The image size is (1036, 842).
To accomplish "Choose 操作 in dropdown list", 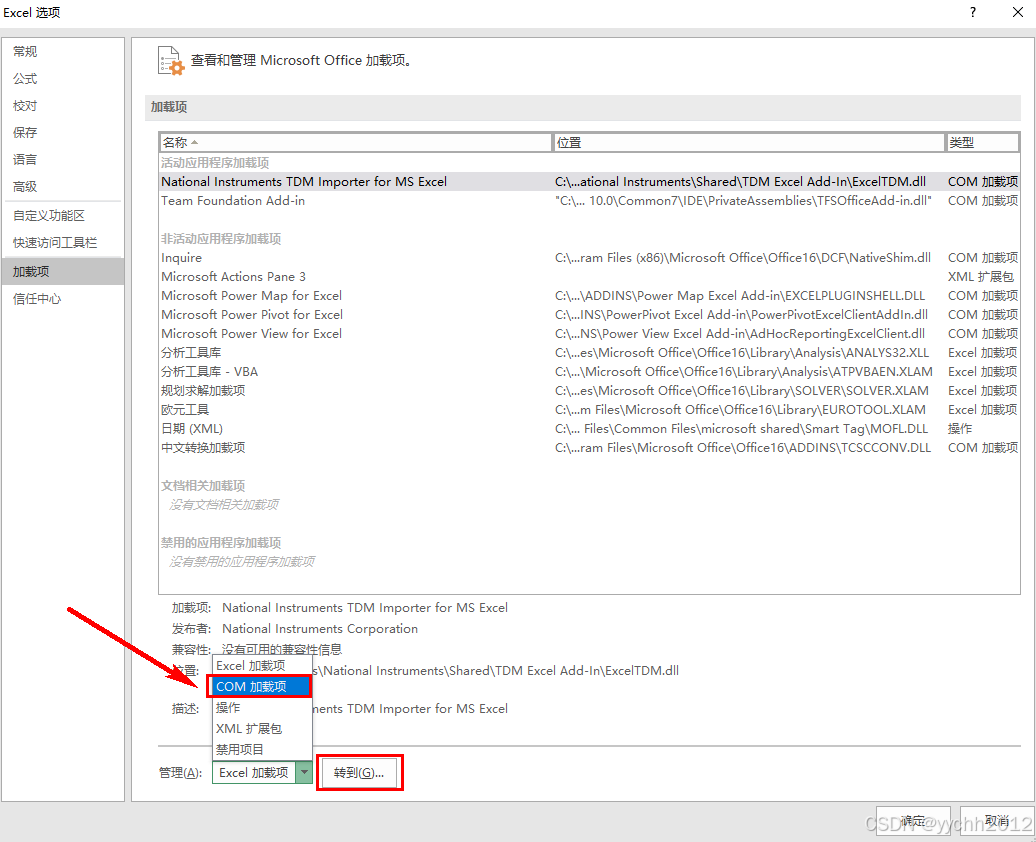I will coord(262,707).
